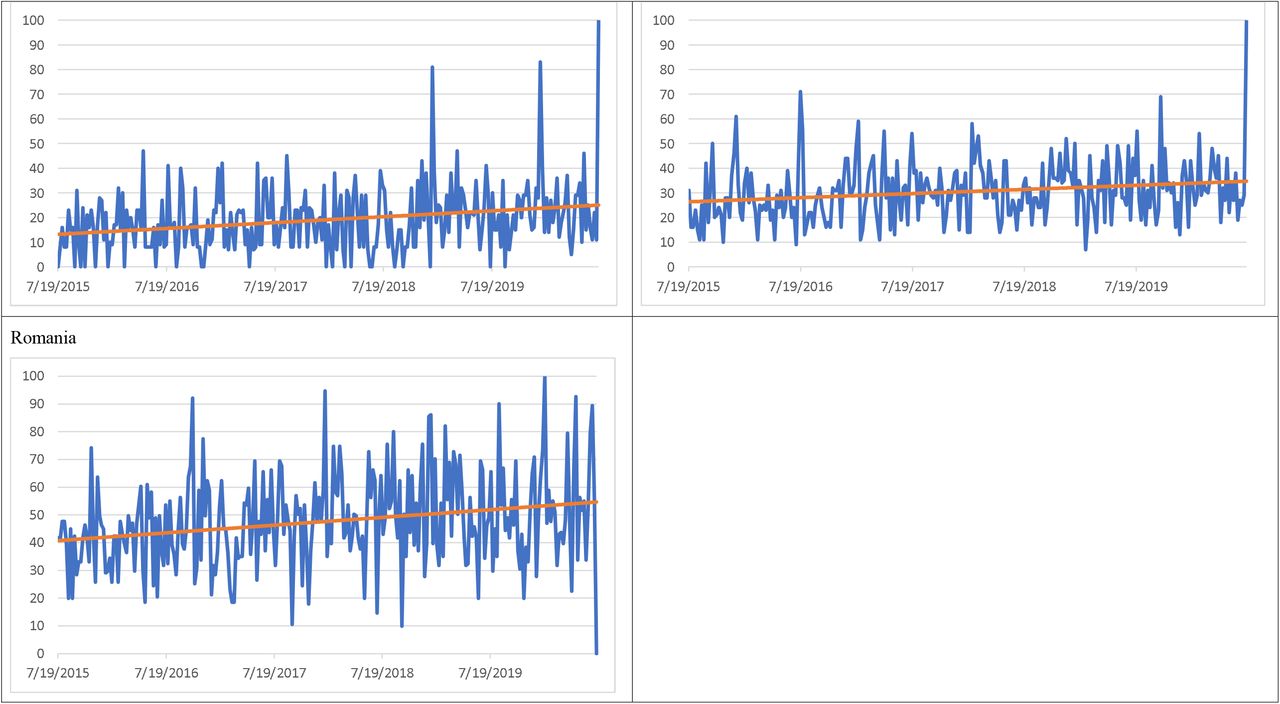Click 7/19/2017 axis label in Romania chart

tap(274, 673)
